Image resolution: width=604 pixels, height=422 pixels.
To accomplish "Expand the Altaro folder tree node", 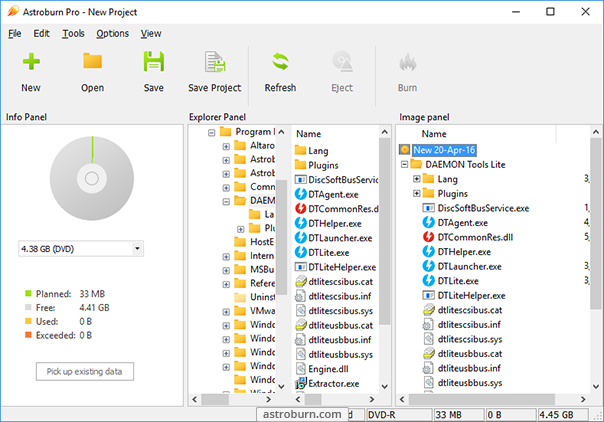I will (x=226, y=146).
